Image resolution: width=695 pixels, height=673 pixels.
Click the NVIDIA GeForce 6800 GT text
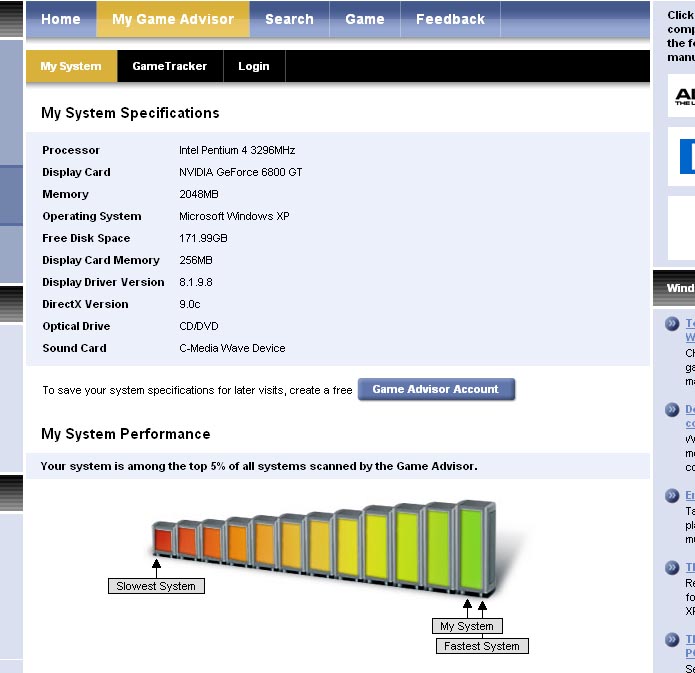[240, 172]
